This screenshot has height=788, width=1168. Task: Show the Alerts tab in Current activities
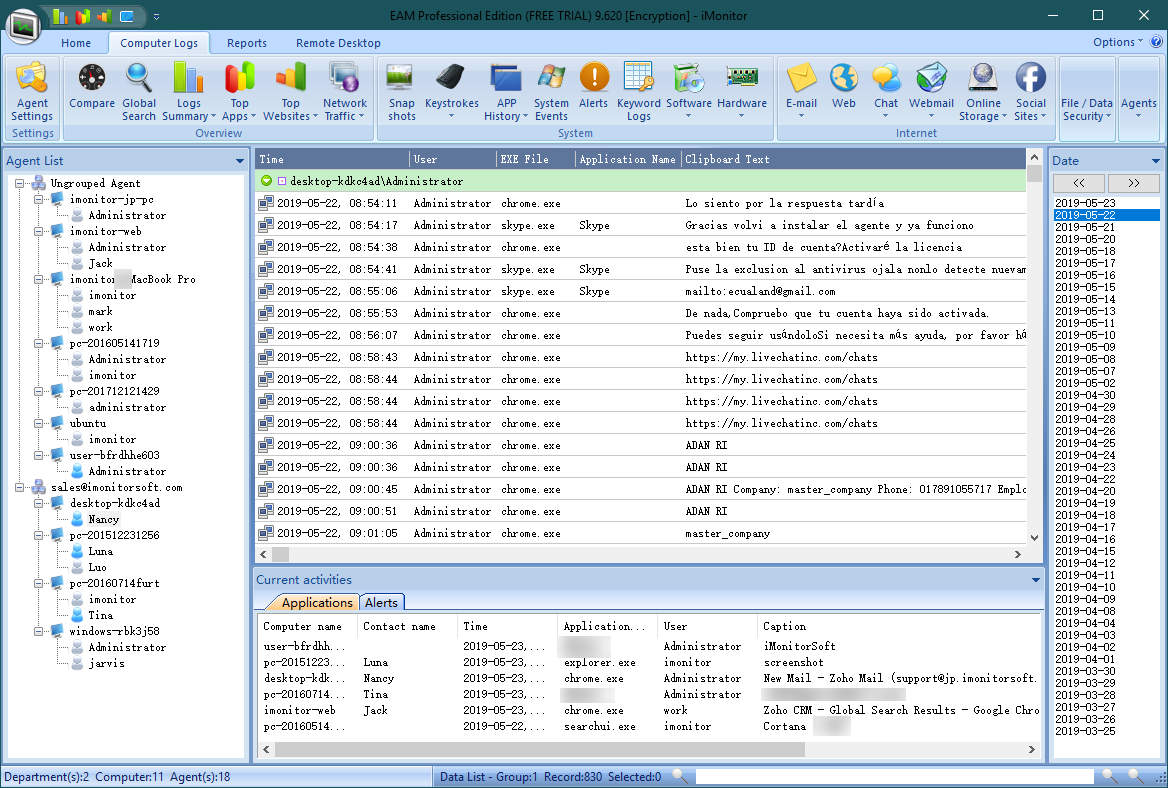(381, 603)
